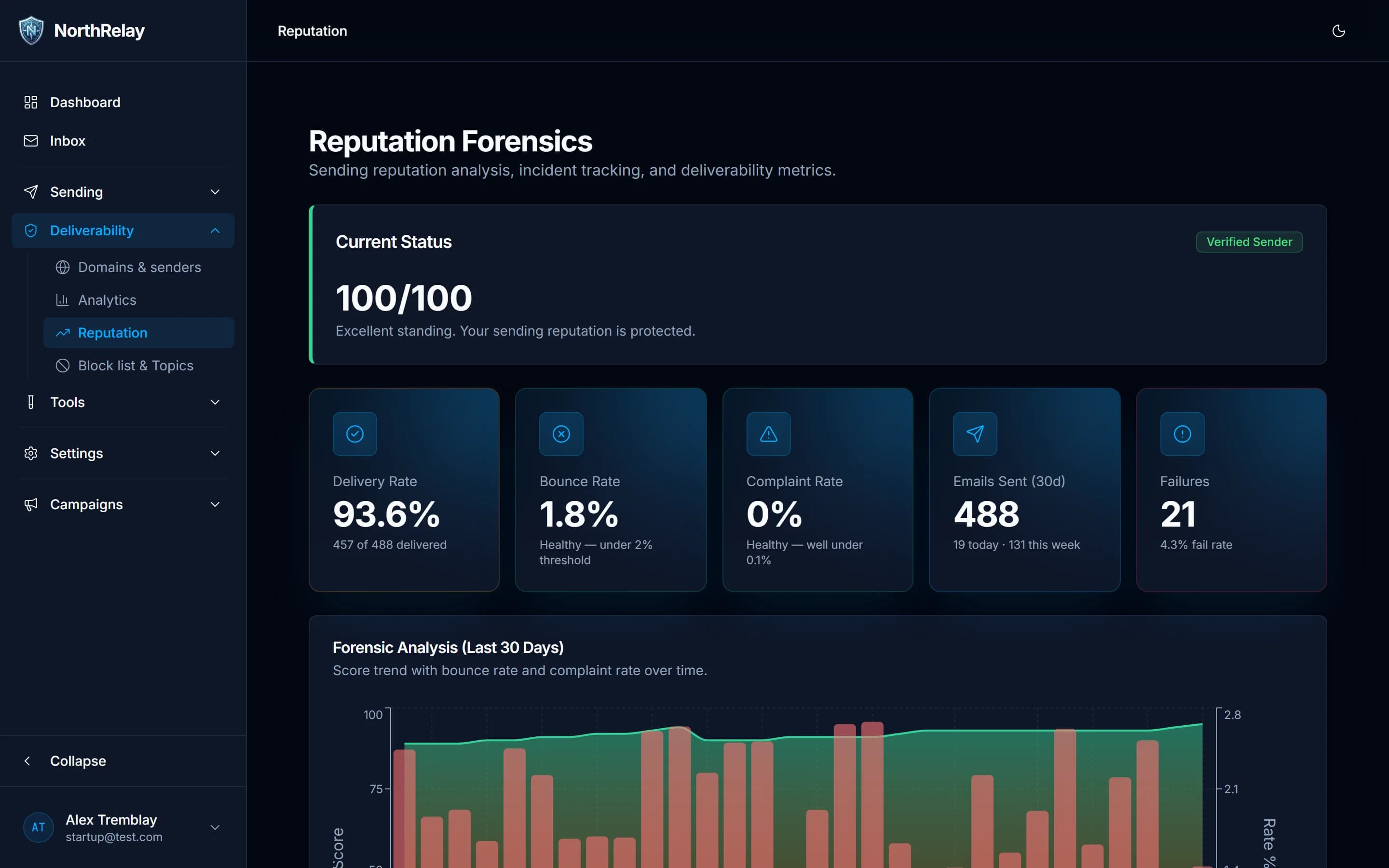Viewport: 1389px width, 868px height.
Task: Click the Complaint Rate warning triangle icon
Action: pyautogui.click(x=769, y=434)
